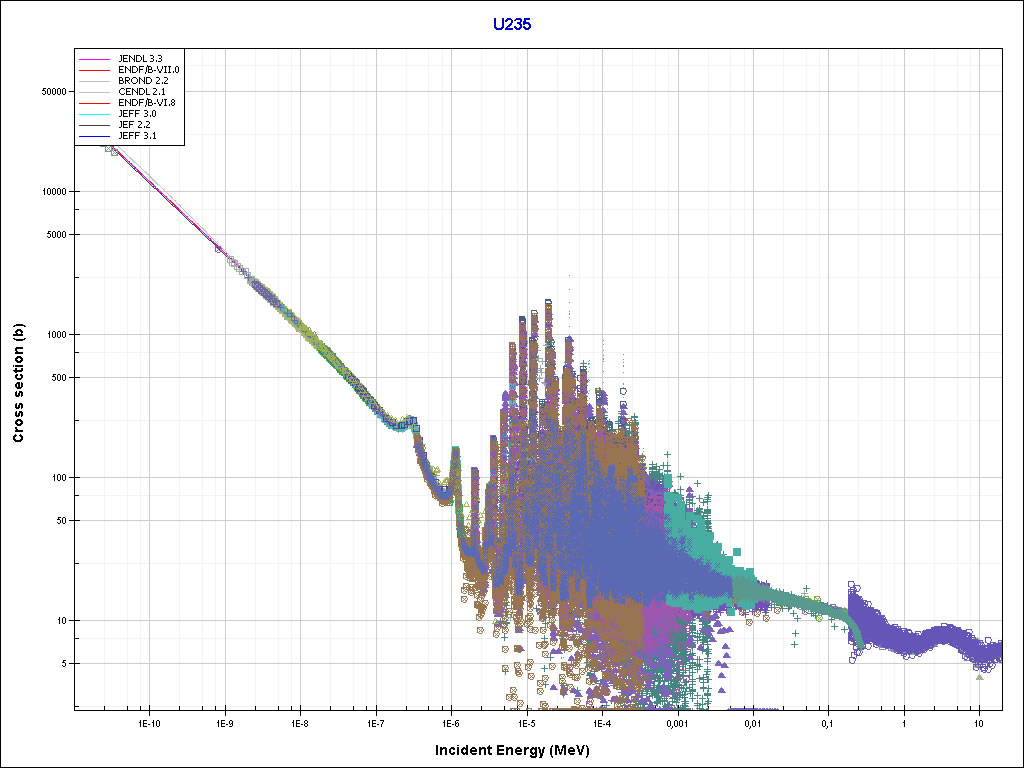
Task: Click the U235 chart title
Action: click(511, 25)
